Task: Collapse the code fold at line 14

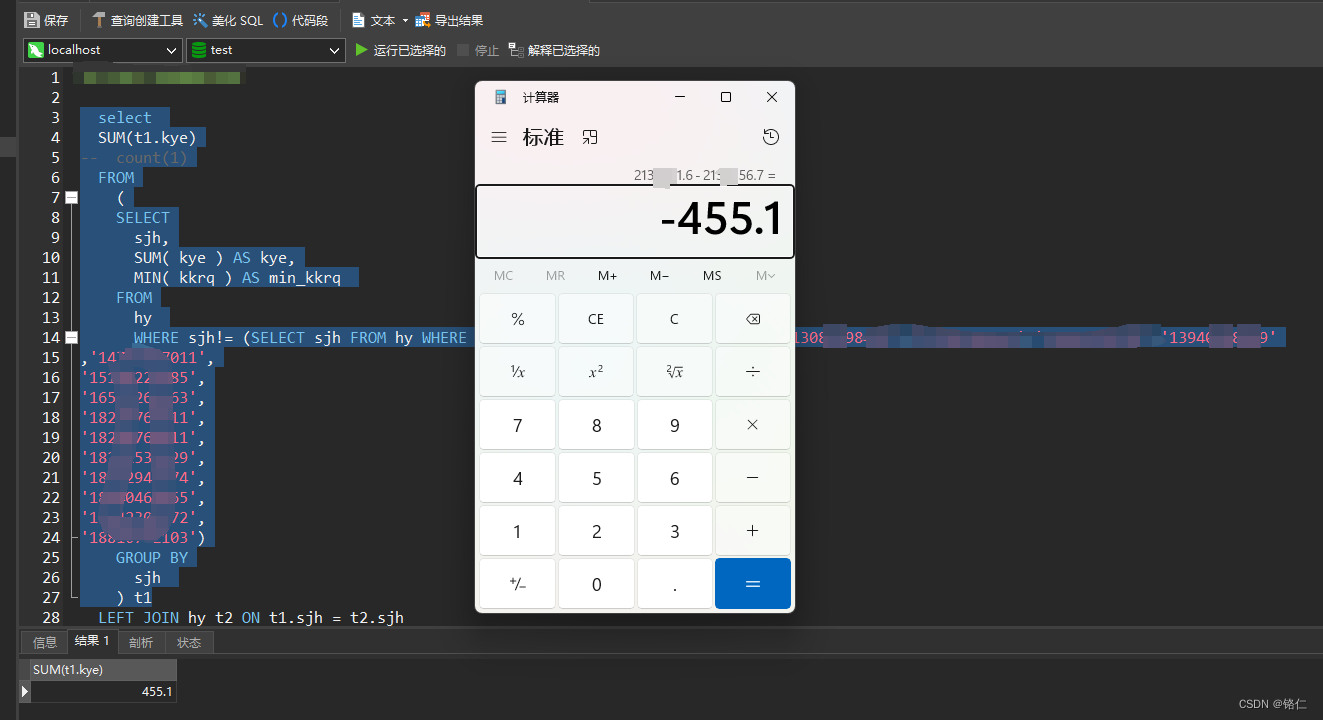Action: tap(71, 338)
